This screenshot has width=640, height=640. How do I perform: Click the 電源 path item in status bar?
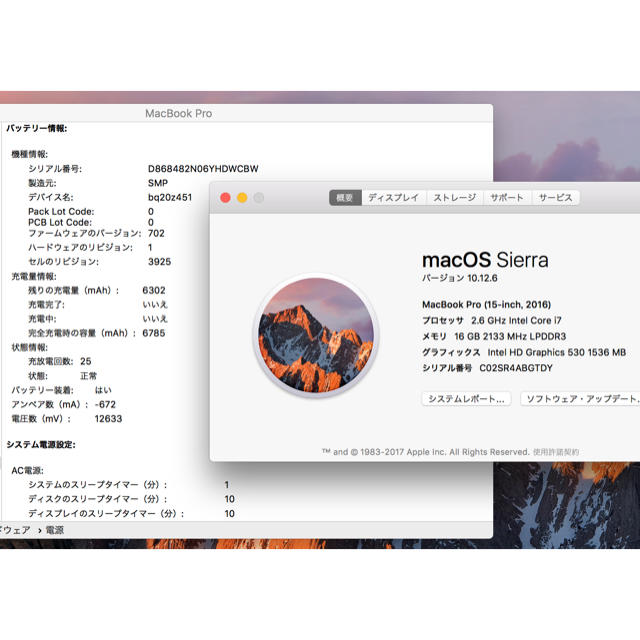tap(55, 530)
